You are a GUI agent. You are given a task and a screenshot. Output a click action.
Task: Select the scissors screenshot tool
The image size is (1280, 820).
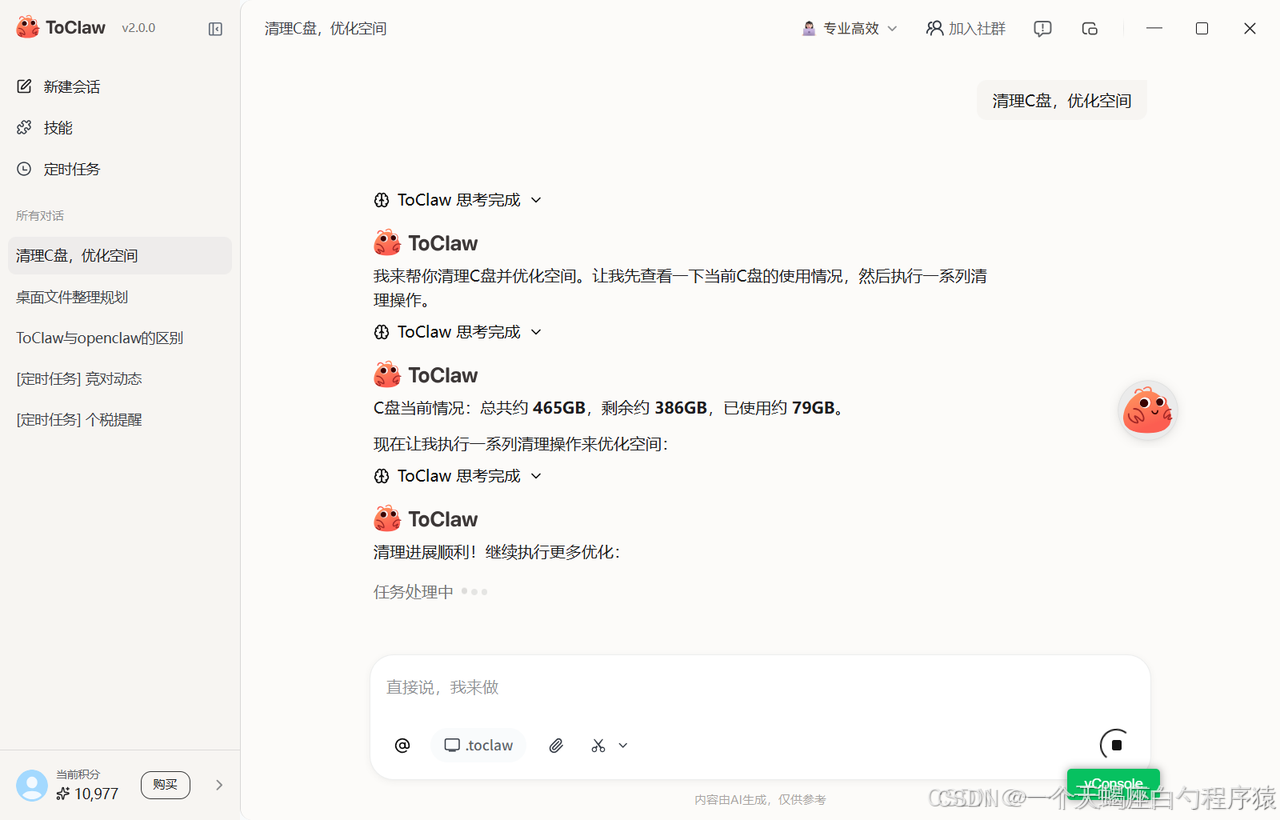596,745
